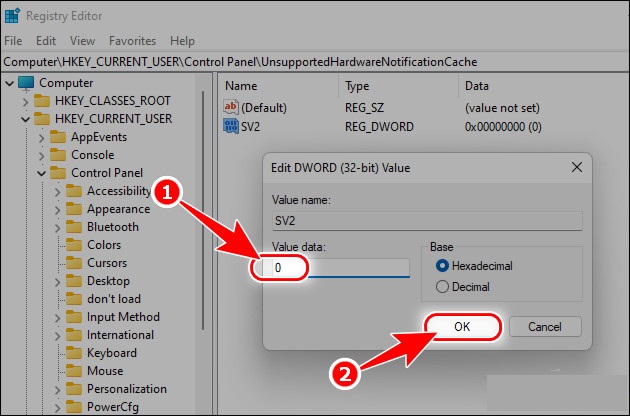Collapse the Computer root node
The image size is (630, 416).
click(9, 84)
